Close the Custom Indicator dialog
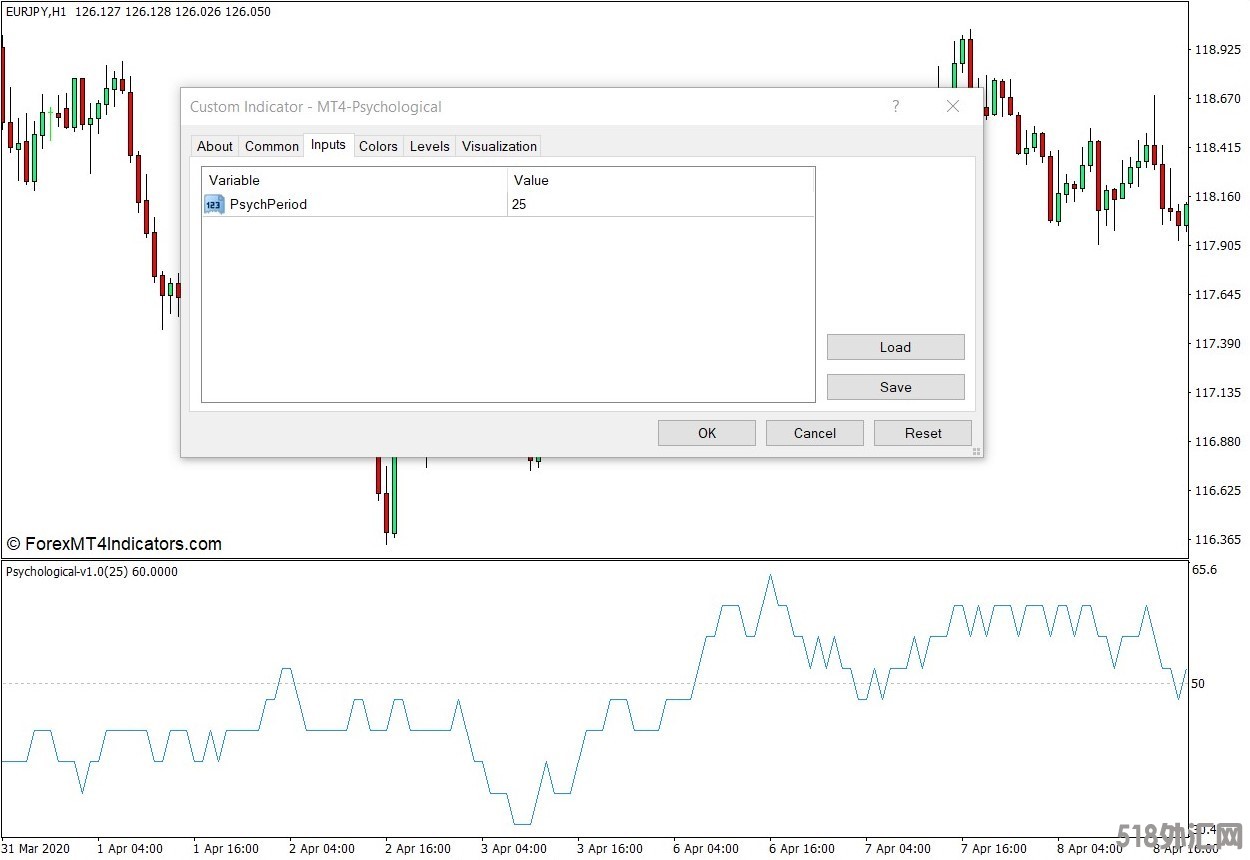Image resolution: width=1250 pixels, height=860 pixels. click(x=952, y=106)
